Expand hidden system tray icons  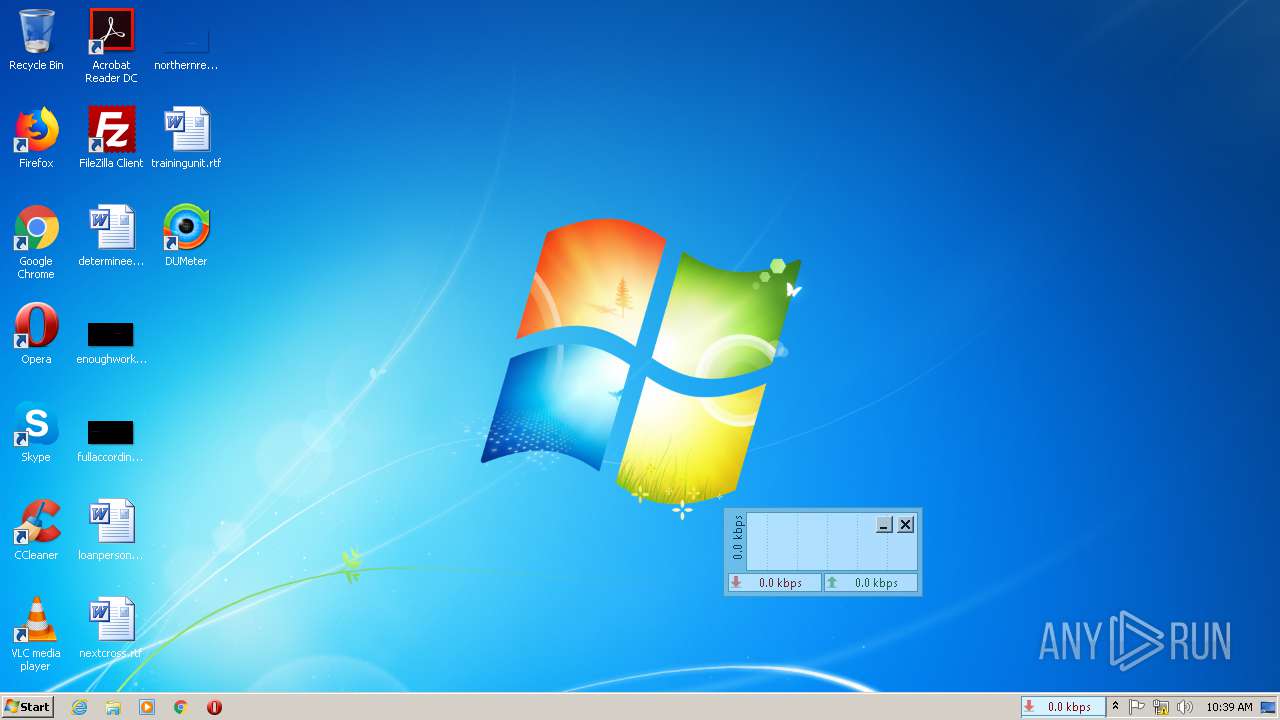click(x=1115, y=707)
